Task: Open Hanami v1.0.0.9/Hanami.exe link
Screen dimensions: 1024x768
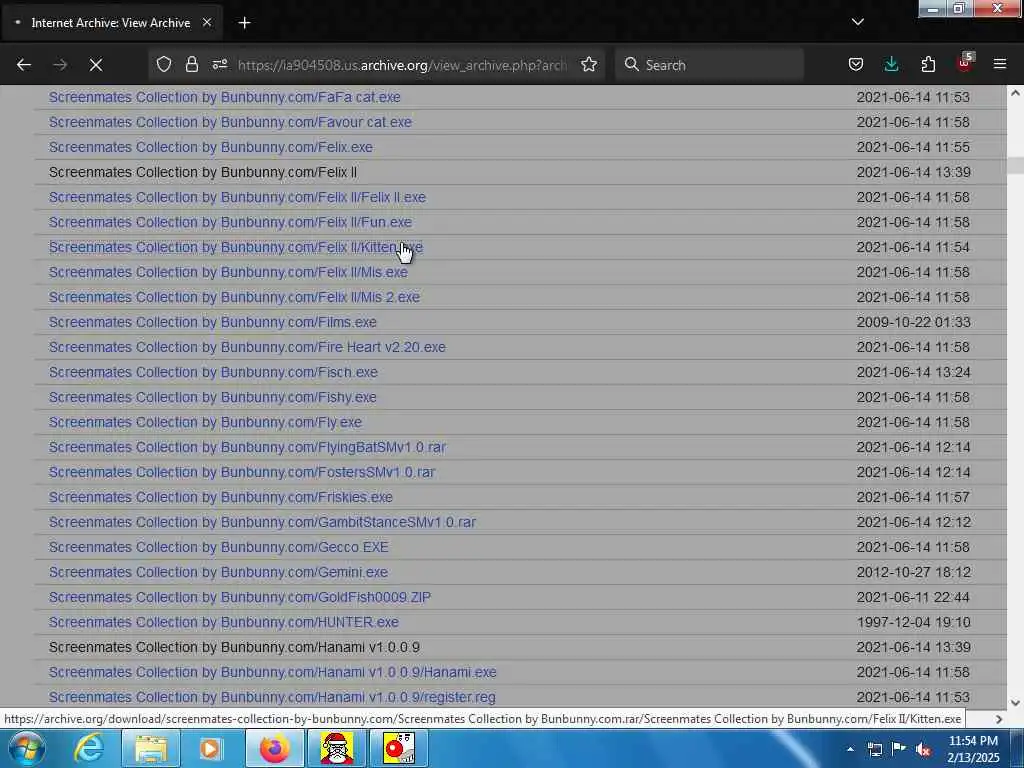Action: coord(272,672)
